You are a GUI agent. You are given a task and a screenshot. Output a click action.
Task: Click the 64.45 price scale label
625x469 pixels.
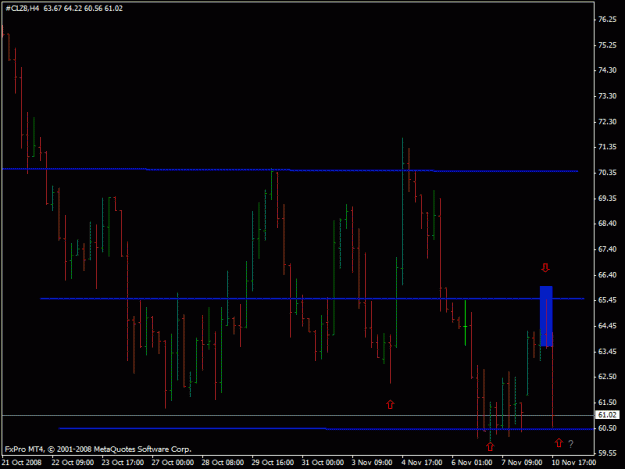pyautogui.click(x=607, y=326)
